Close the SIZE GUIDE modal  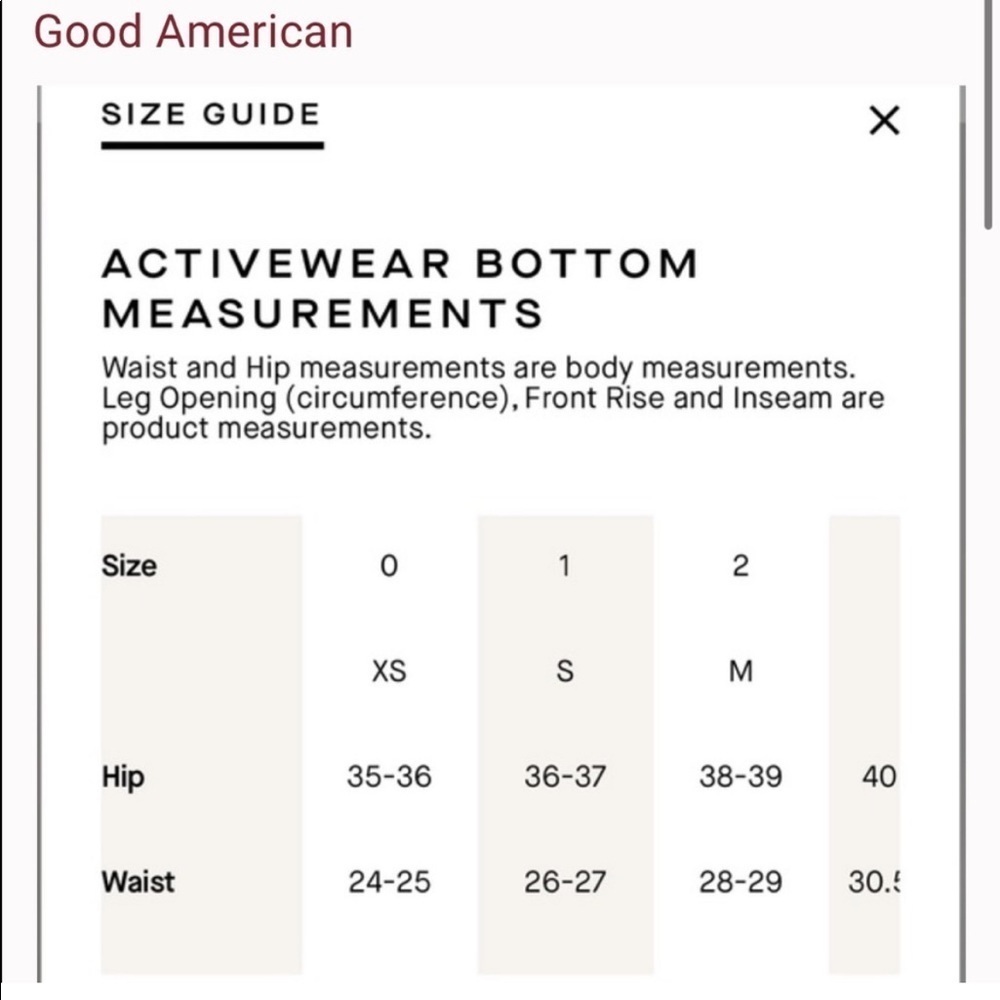click(884, 121)
